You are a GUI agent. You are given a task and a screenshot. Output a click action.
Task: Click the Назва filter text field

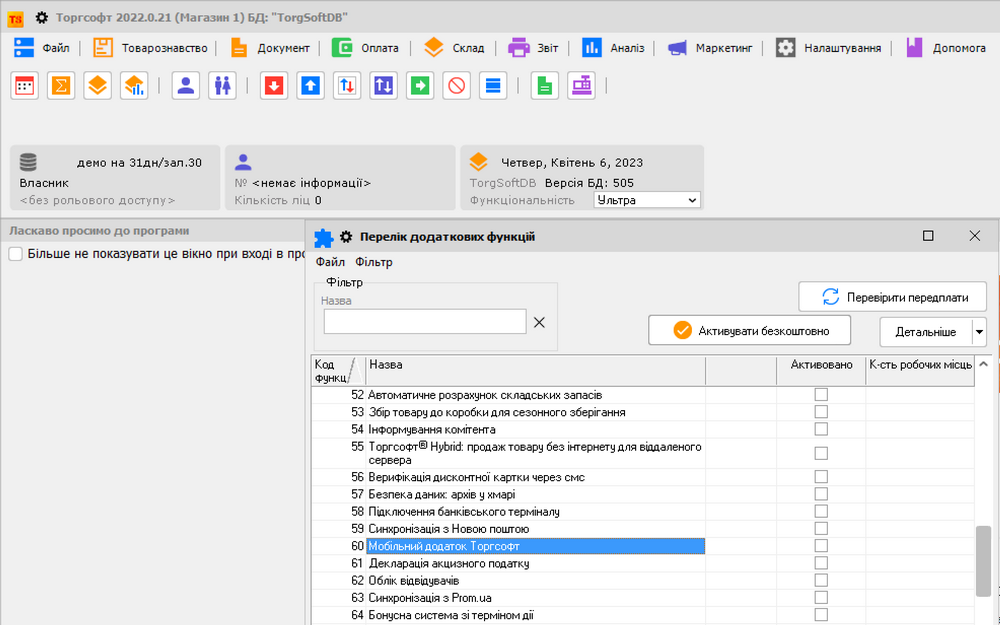pyautogui.click(x=425, y=321)
